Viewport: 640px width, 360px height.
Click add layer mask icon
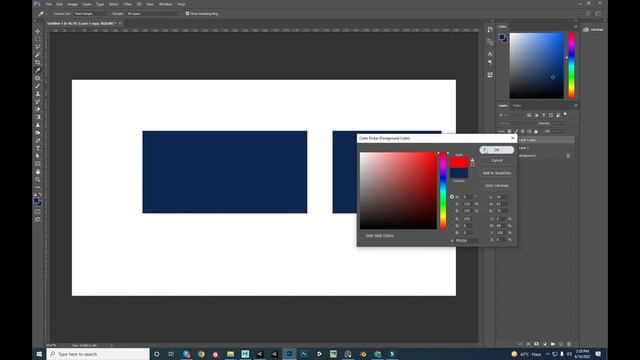(536, 344)
